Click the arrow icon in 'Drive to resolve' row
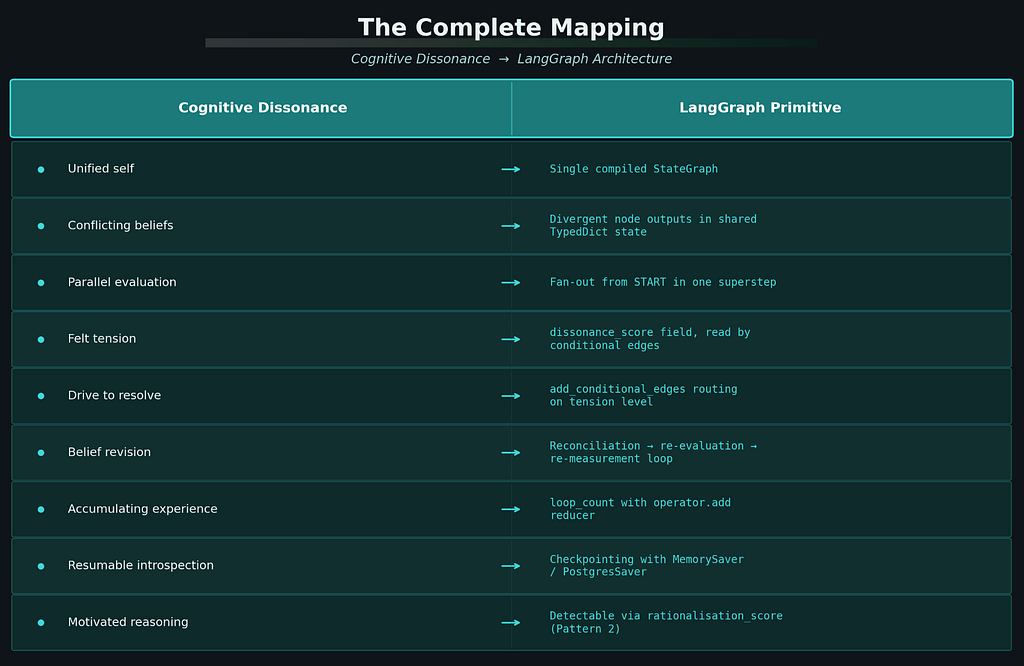 [x=511, y=396]
